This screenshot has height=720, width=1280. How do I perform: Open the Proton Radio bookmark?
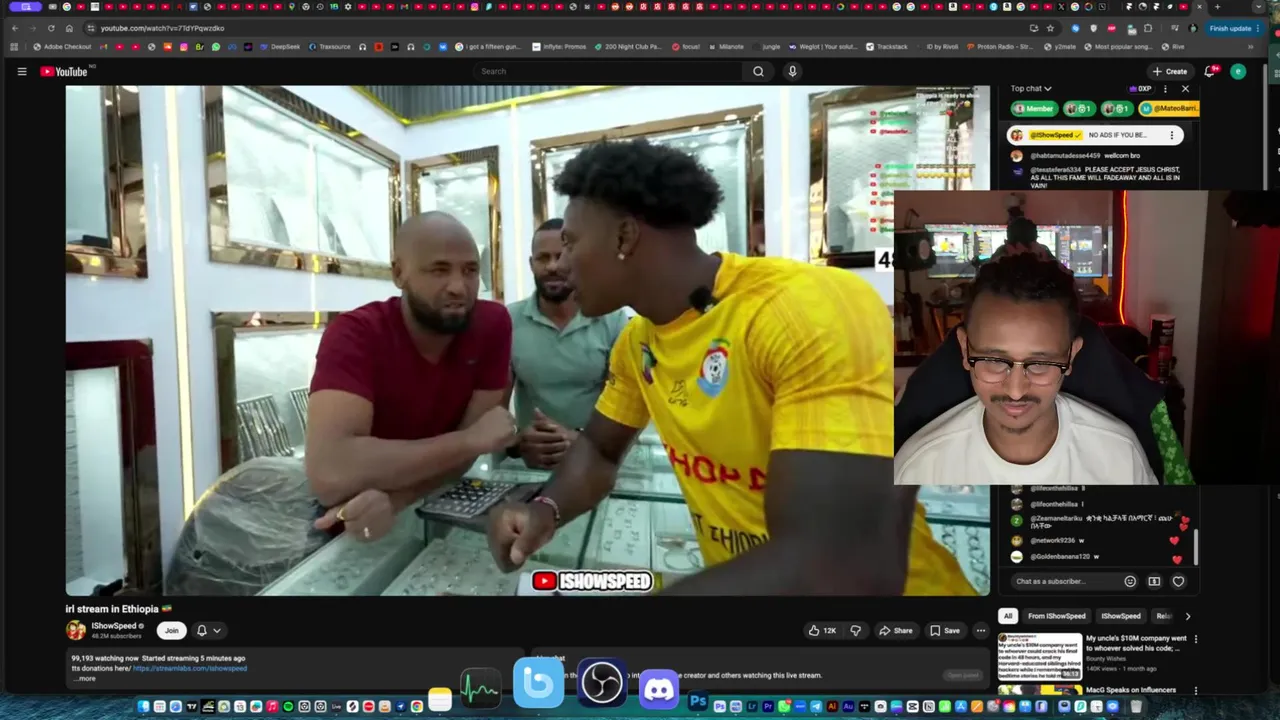[1000, 47]
